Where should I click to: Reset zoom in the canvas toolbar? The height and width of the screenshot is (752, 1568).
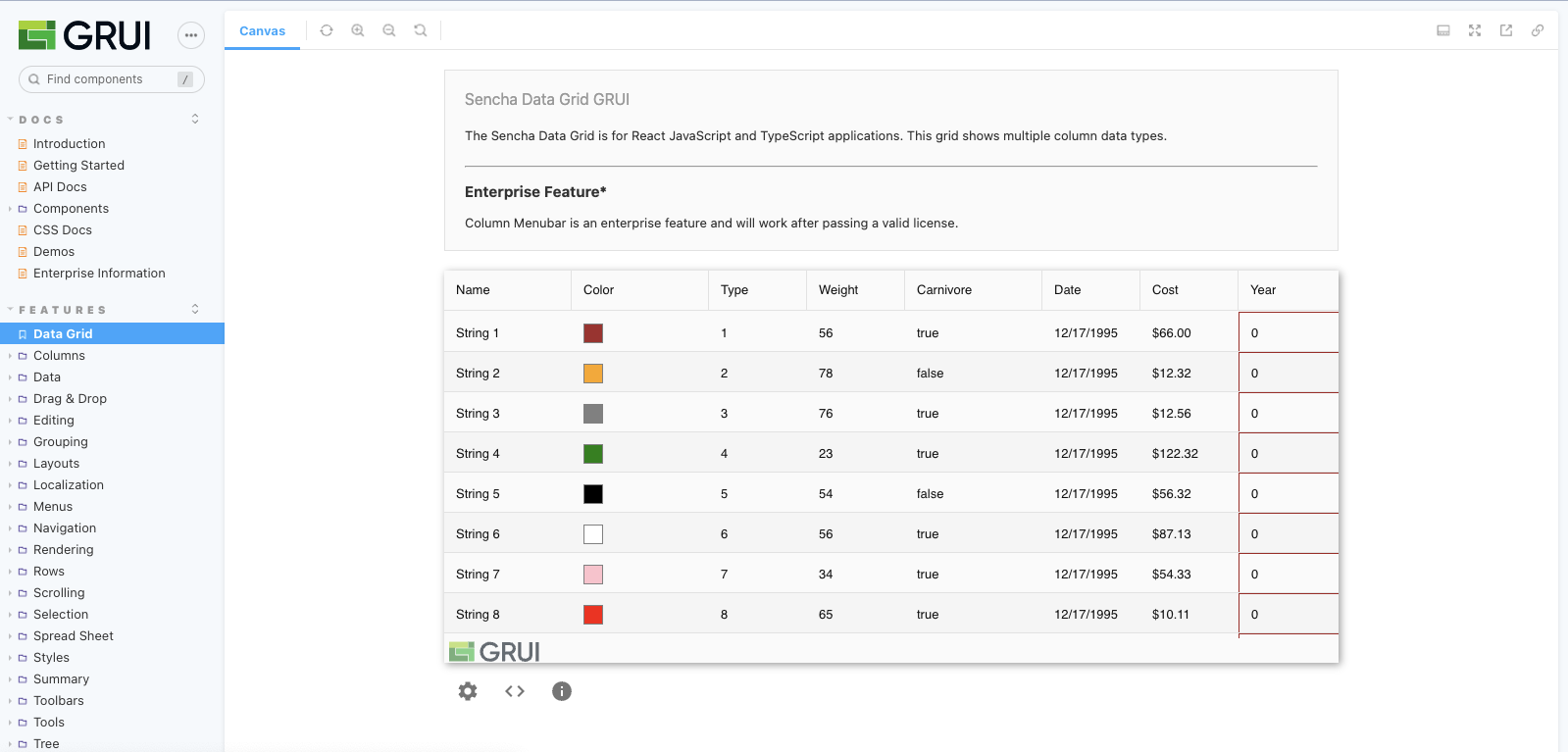[421, 30]
